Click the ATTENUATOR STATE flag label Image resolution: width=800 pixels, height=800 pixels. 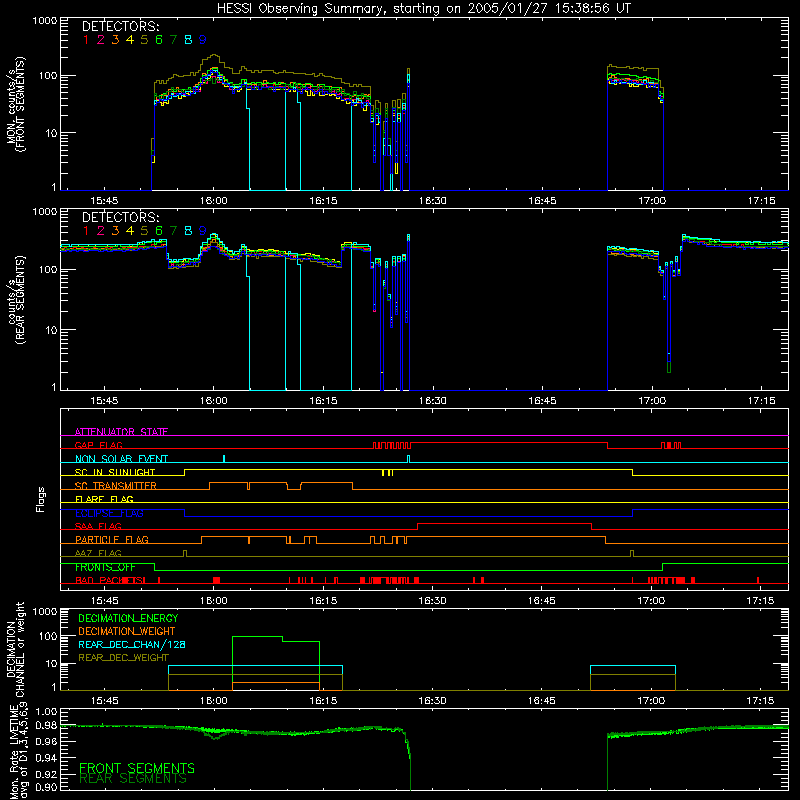click(121, 432)
